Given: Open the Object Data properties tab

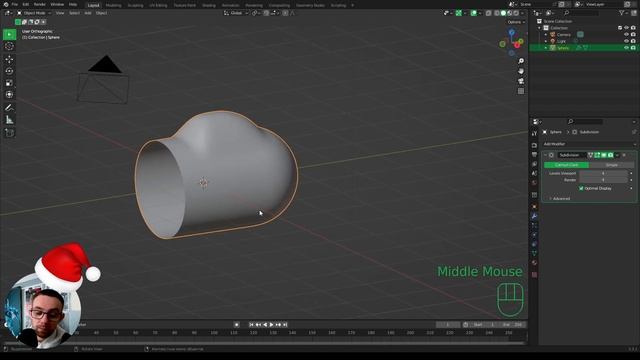Looking at the screenshot, I should pos(534,253).
